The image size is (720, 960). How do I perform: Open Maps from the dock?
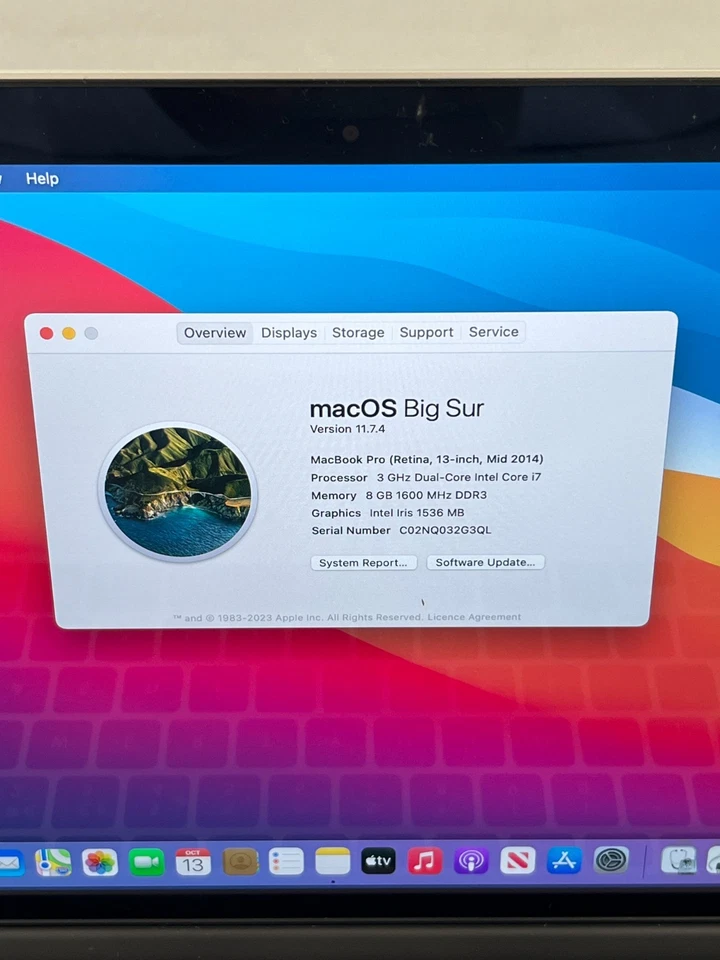tap(53, 862)
